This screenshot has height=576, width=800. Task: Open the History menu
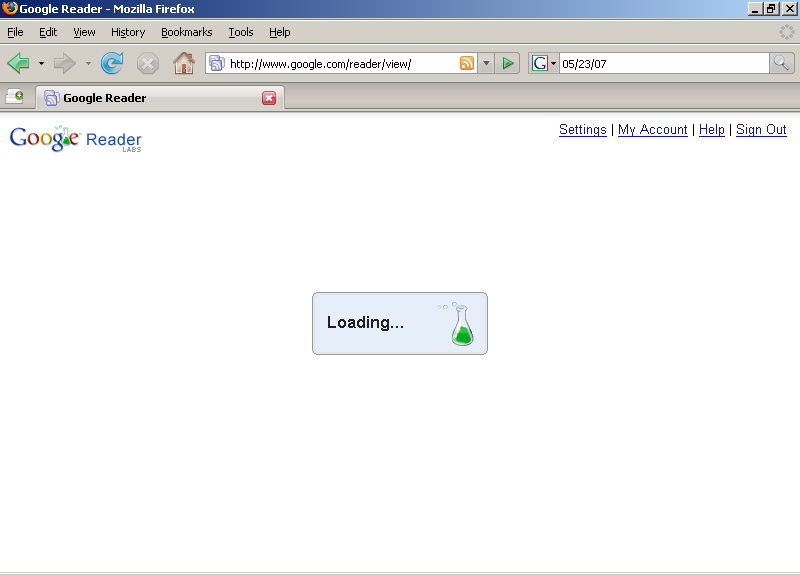pyautogui.click(x=128, y=32)
